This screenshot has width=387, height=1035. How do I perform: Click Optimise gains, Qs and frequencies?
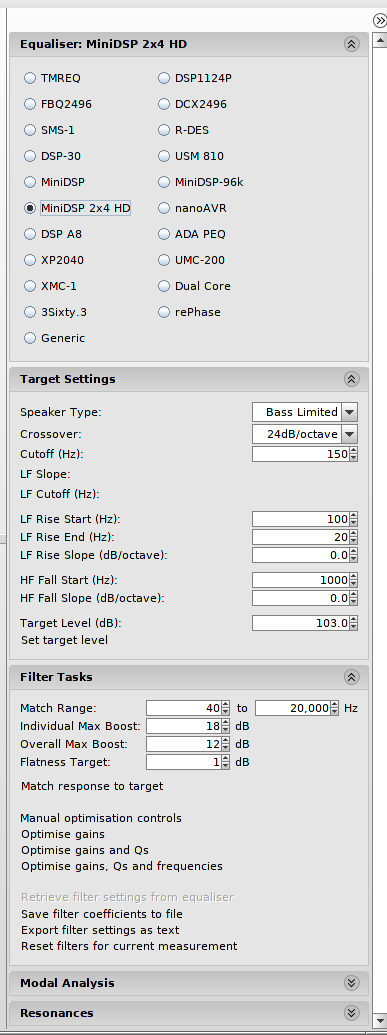(122, 866)
